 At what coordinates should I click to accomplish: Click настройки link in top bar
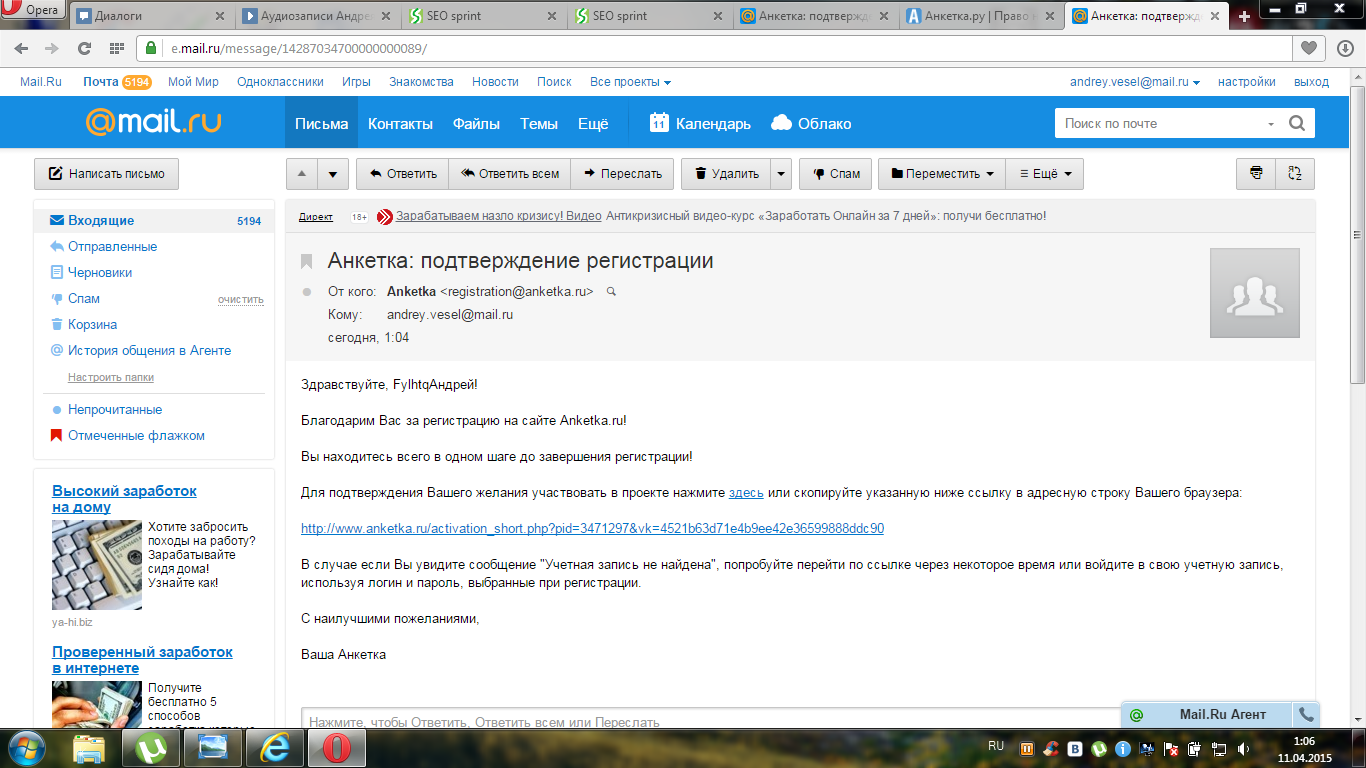[1246, 82]
